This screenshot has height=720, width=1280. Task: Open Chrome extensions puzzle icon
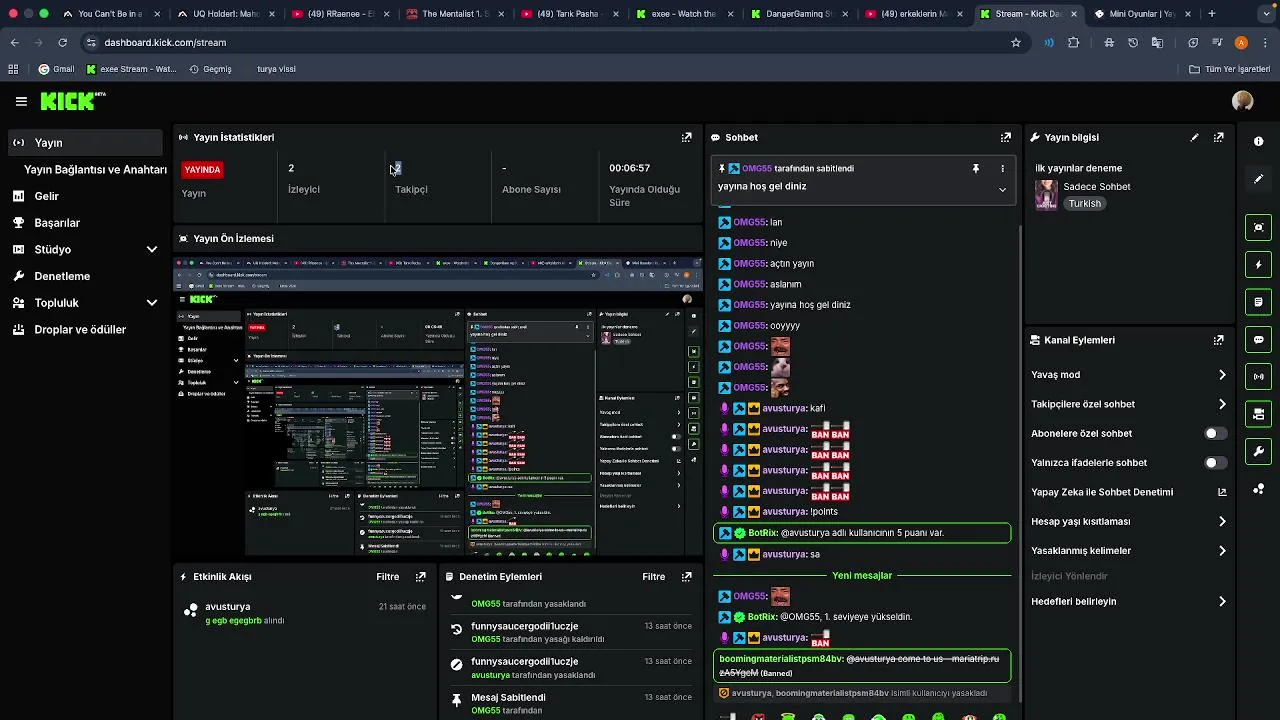[x=1073, y=43]
